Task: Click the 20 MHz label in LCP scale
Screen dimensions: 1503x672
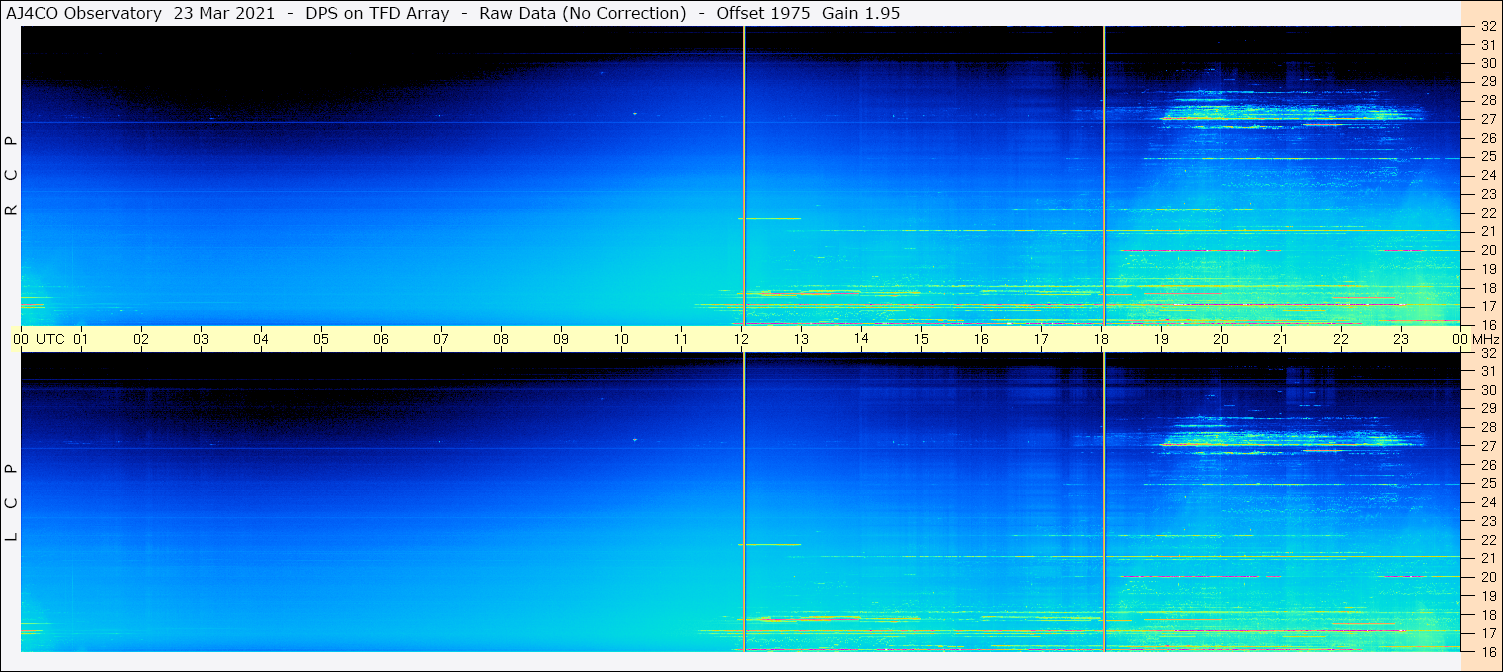Action: coord(1487,577)
